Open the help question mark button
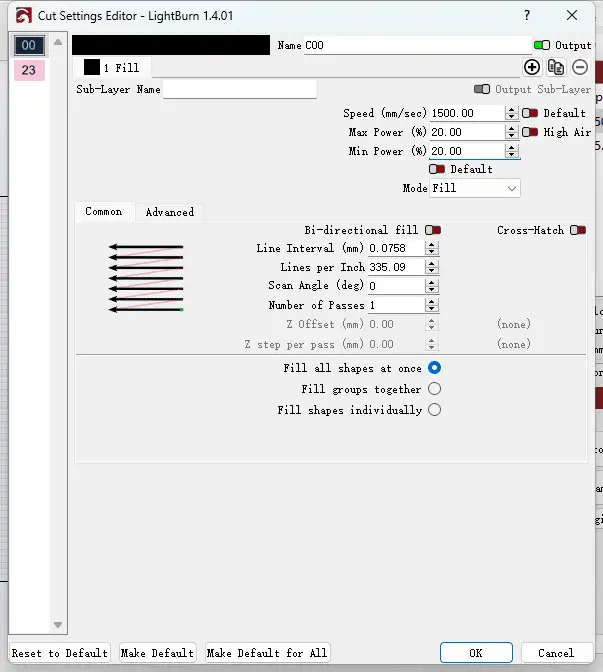Screen dimensions: 603x672 (527, 15)
